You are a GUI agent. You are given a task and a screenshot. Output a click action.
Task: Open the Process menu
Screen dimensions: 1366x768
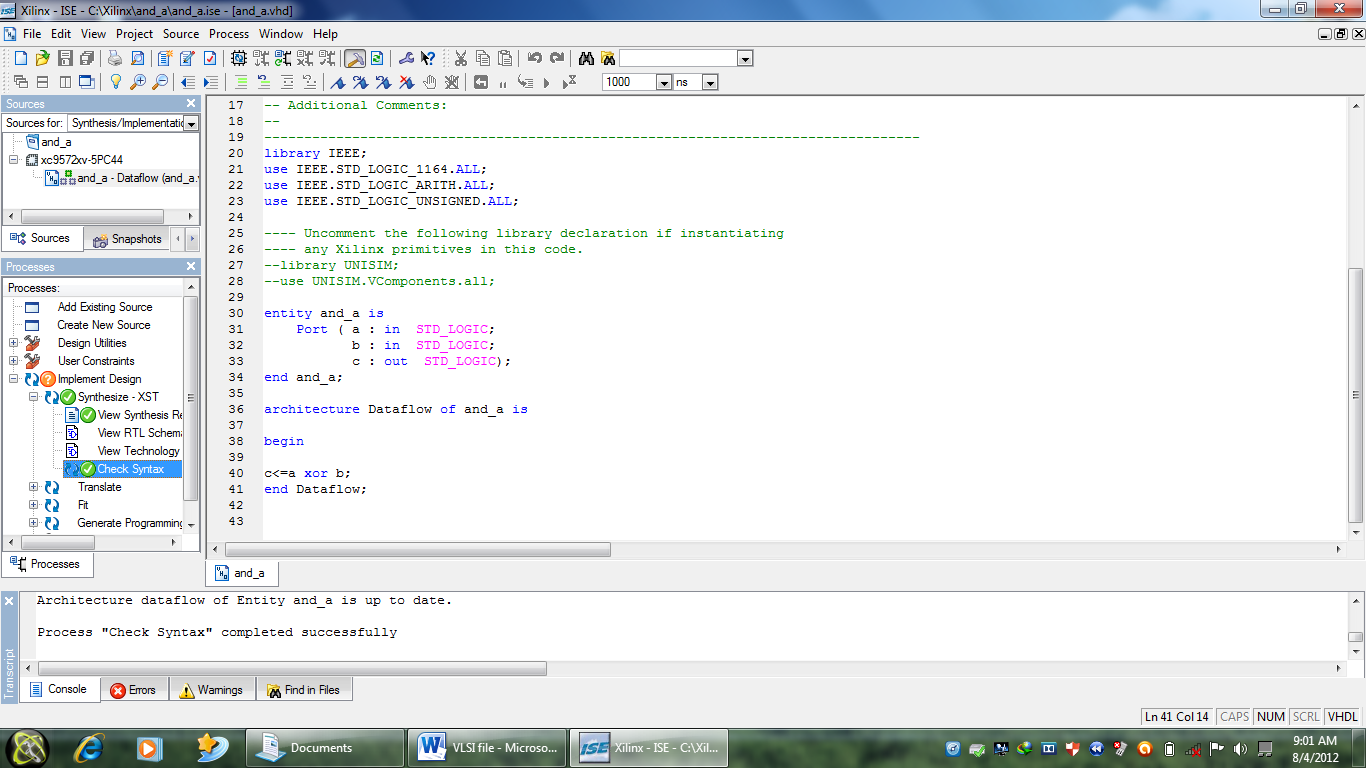[x=229, y=33]
